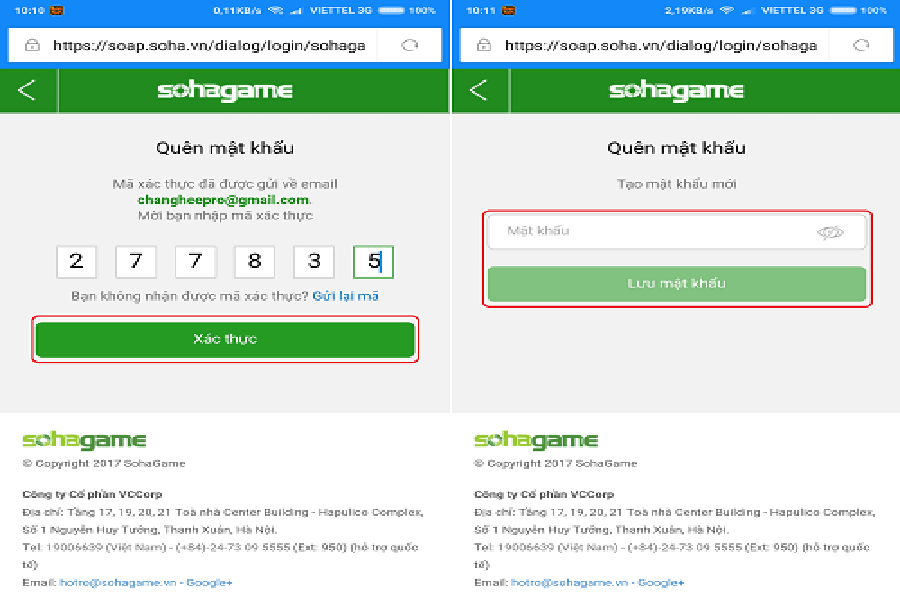The width and height of the screenshot is (900, 603).
Task: Tap the green sohagame footer logo on right
Action: (x=536, y=440)
